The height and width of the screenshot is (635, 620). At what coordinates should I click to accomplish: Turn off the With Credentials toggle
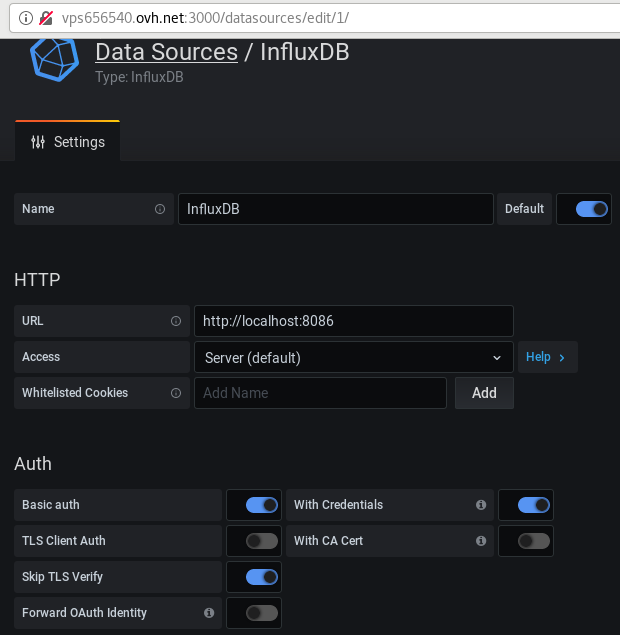tap(534, 505)
